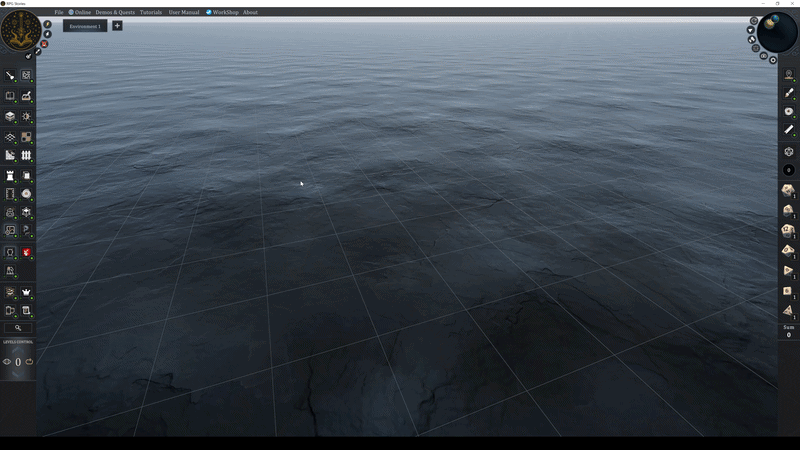The width and height of the screenshot is (800, 450).
Task: Open the token pawn tool on right
Action: click(x=789, y=75)
